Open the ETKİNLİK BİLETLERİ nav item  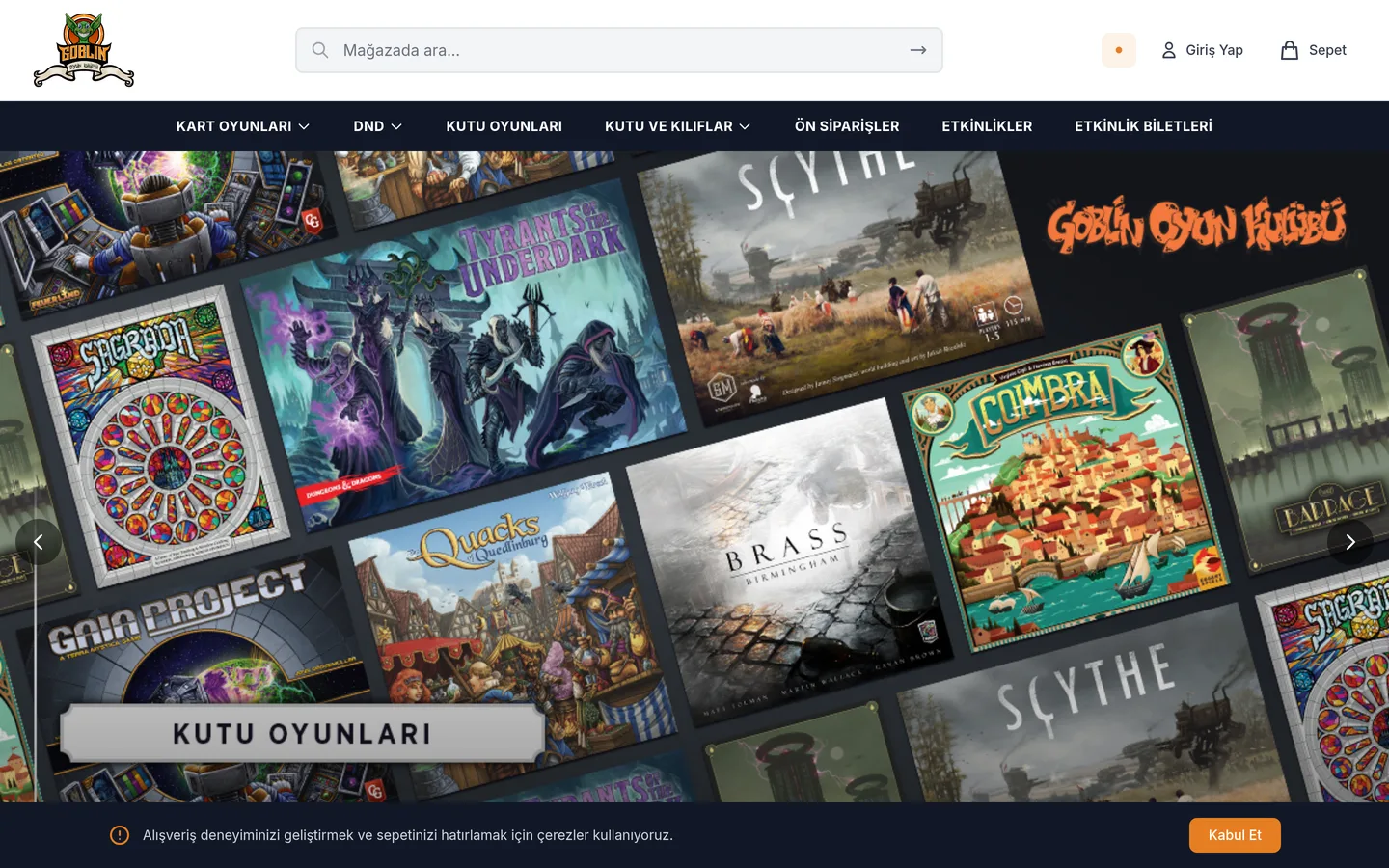click(1143, 126)
